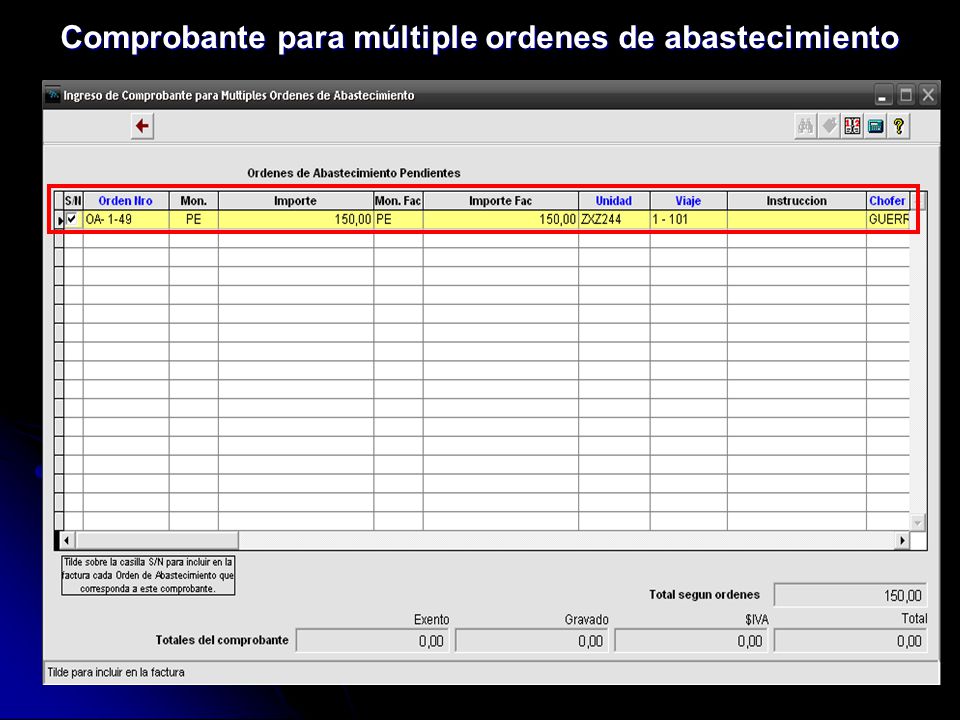Screen dimensions: 960x720
Task: Open the teal calculator tool
Action: coord(876,127)
